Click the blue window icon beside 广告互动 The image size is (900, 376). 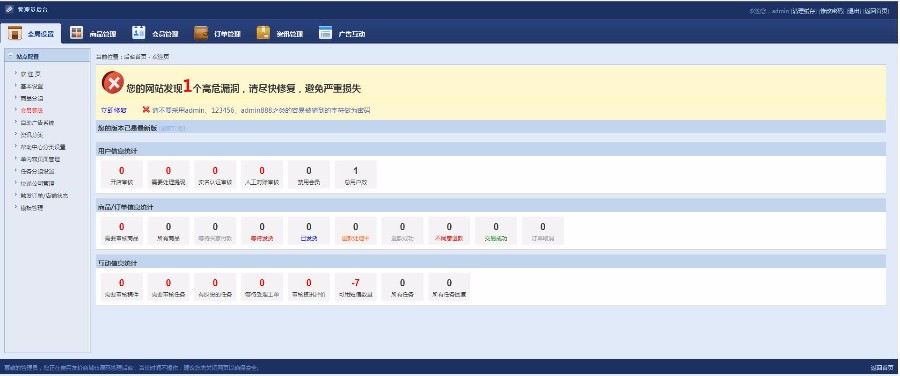pyautogui.click(x=325, y=33)
